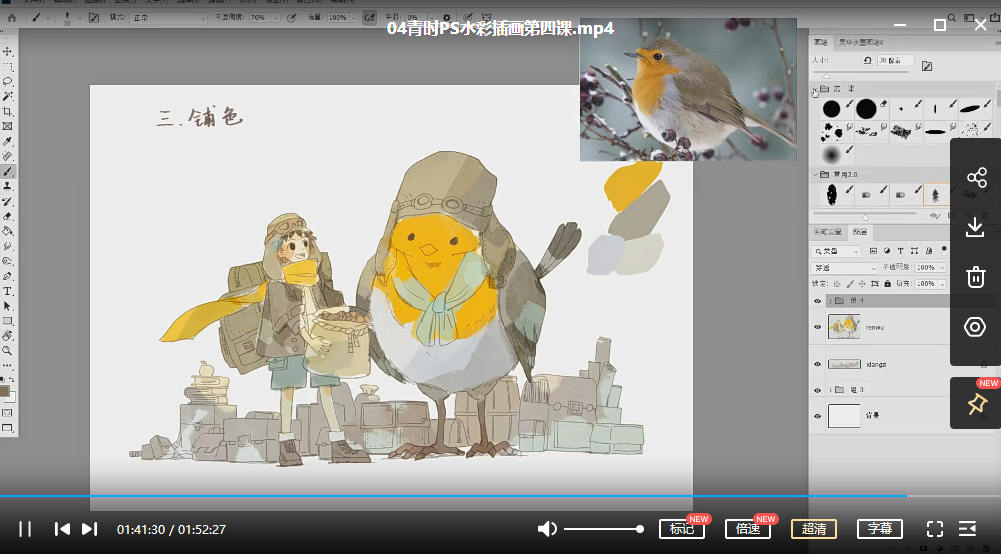Skip to the next video
This screenshot has width=1001, height=554.
click(89, 529)
